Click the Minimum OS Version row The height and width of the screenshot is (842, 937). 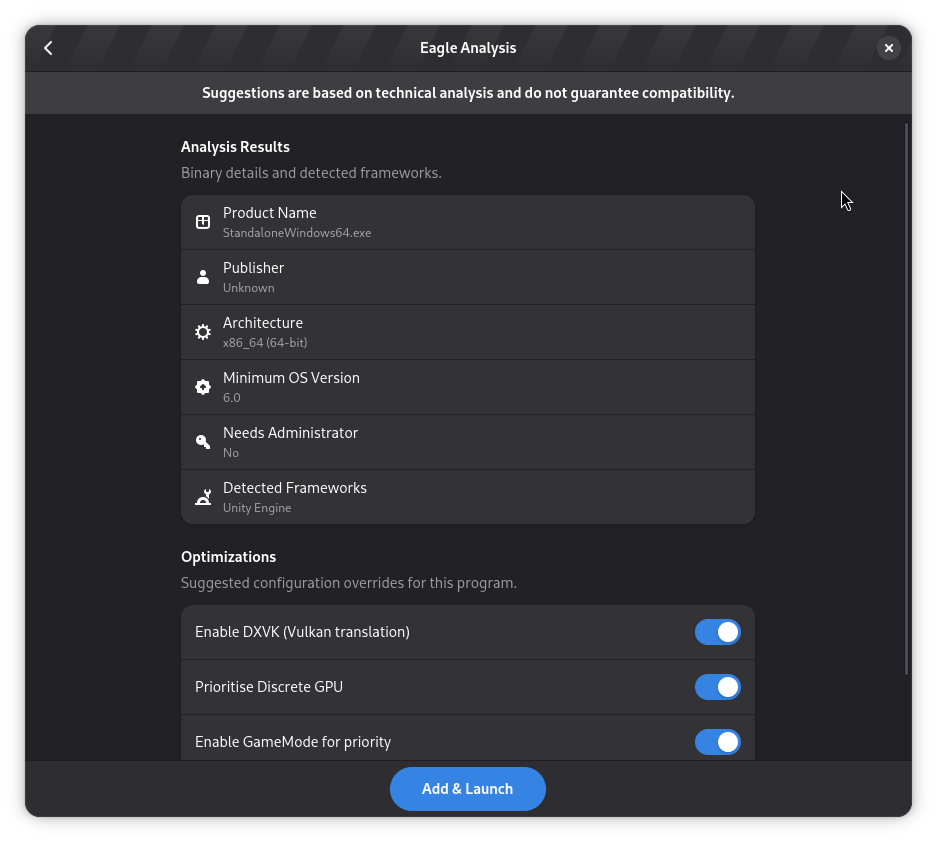click(467, 387)
